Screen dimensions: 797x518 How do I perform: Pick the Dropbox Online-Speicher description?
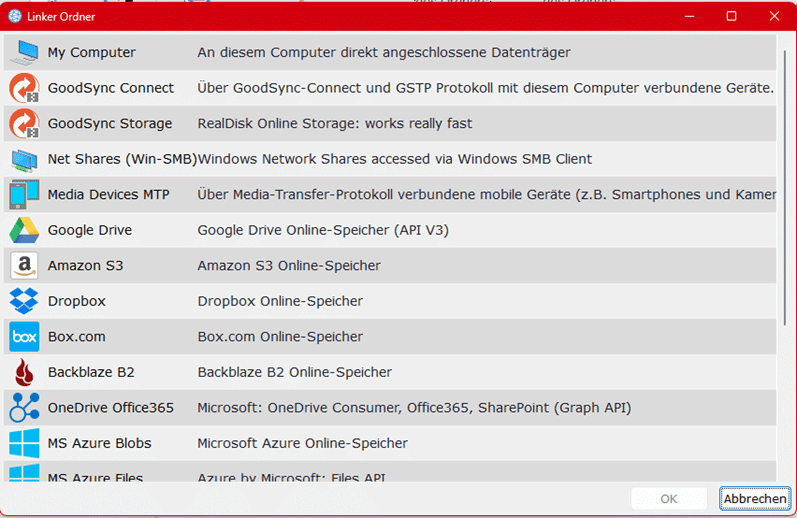pyautogui.click(x=280, y=301)
